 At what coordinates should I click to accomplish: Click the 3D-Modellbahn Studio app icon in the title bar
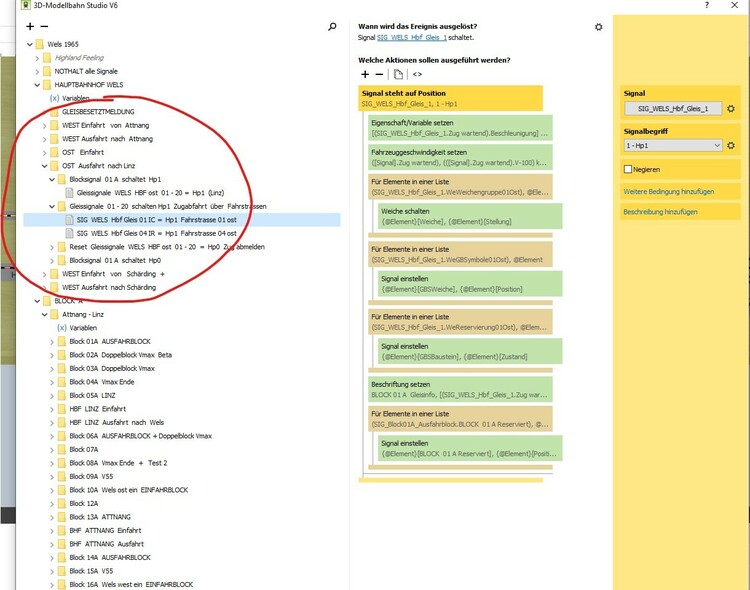click(x=26, y=5)
